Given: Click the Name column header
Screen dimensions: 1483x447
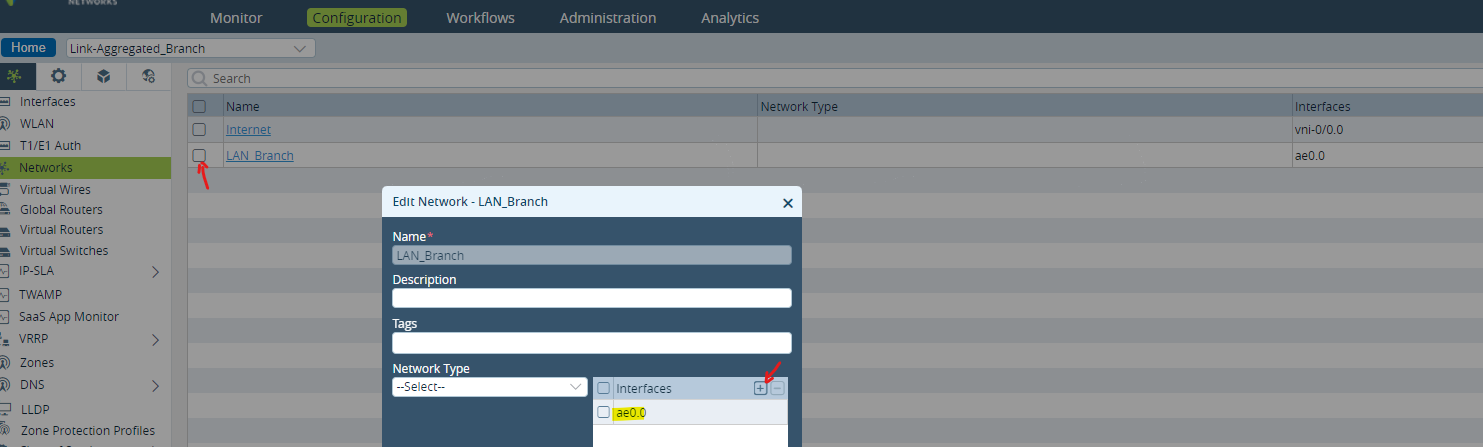Looking at the screenshot, I should point(490,106).
